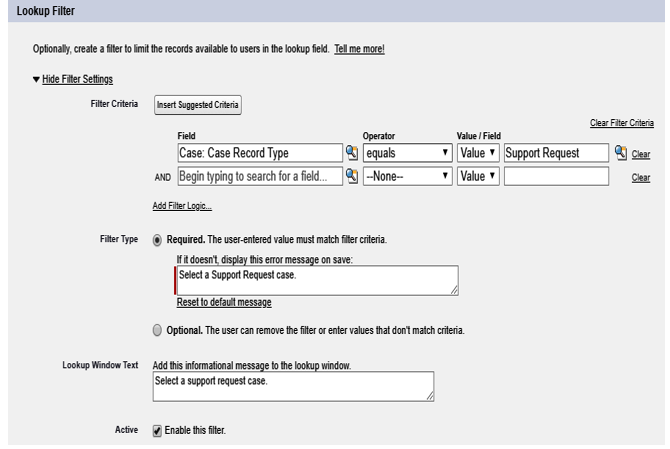The height and width of the screenshot is (449, 670).
Task: Click the Add Filter Logic link
Action: click(x=182, y=206)
